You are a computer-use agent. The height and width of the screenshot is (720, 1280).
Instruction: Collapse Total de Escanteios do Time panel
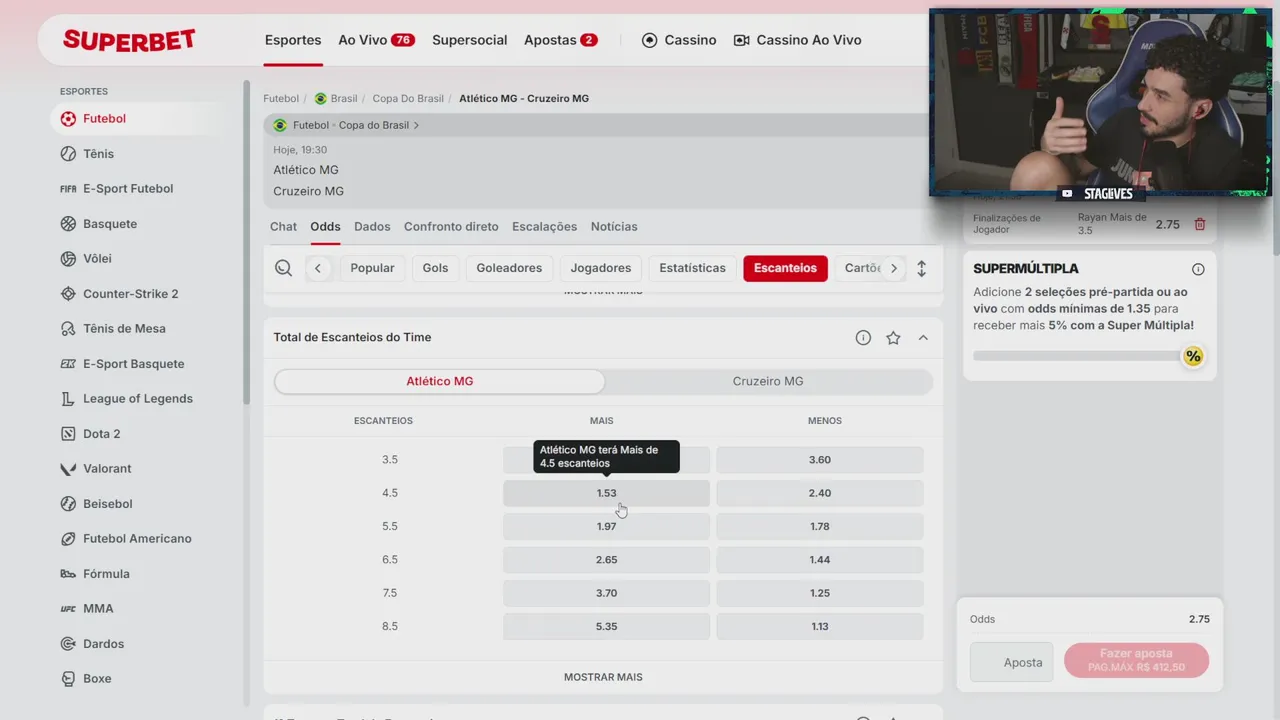click(x=923, y=338)
